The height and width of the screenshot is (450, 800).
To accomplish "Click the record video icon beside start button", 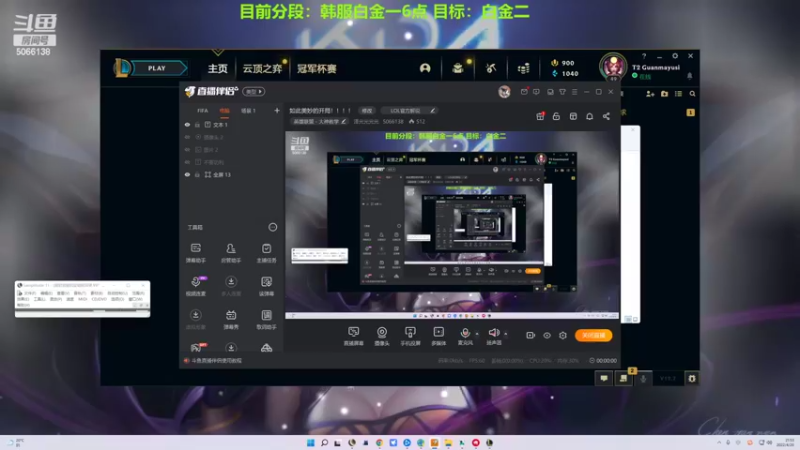I will coord(530,335).
